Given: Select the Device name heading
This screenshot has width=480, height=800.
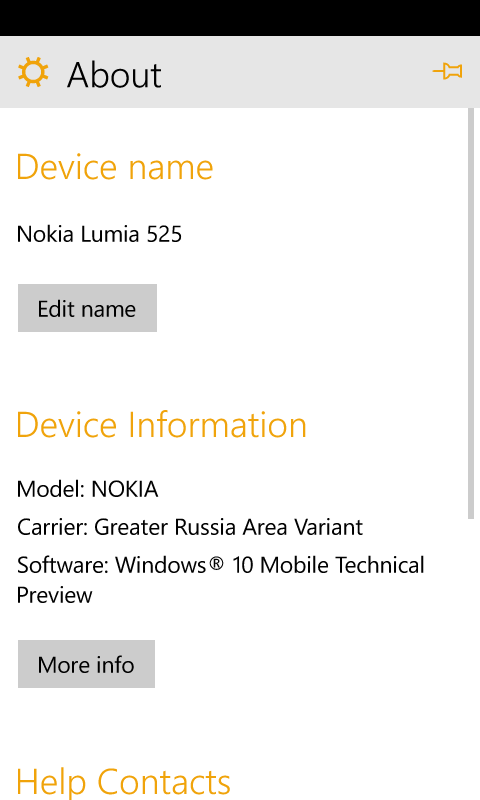Looking at the screenshot, I should pyautogui.click(x=115, y=167).
